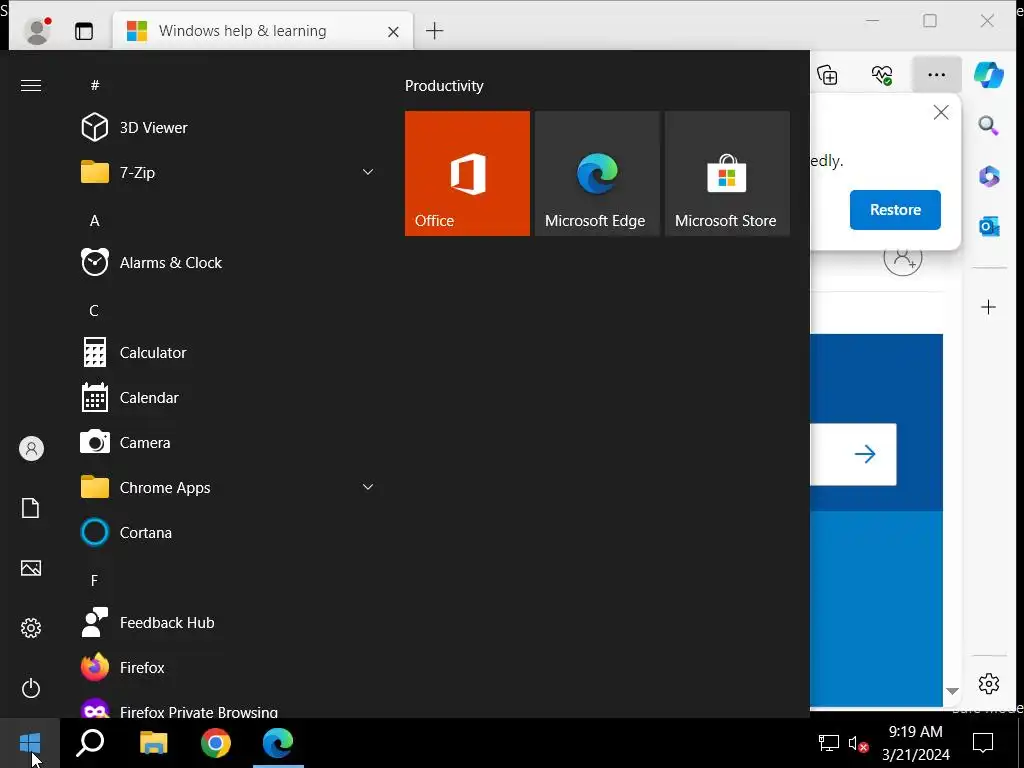Open Edge Collections toolbar icon

coord(827,75)
